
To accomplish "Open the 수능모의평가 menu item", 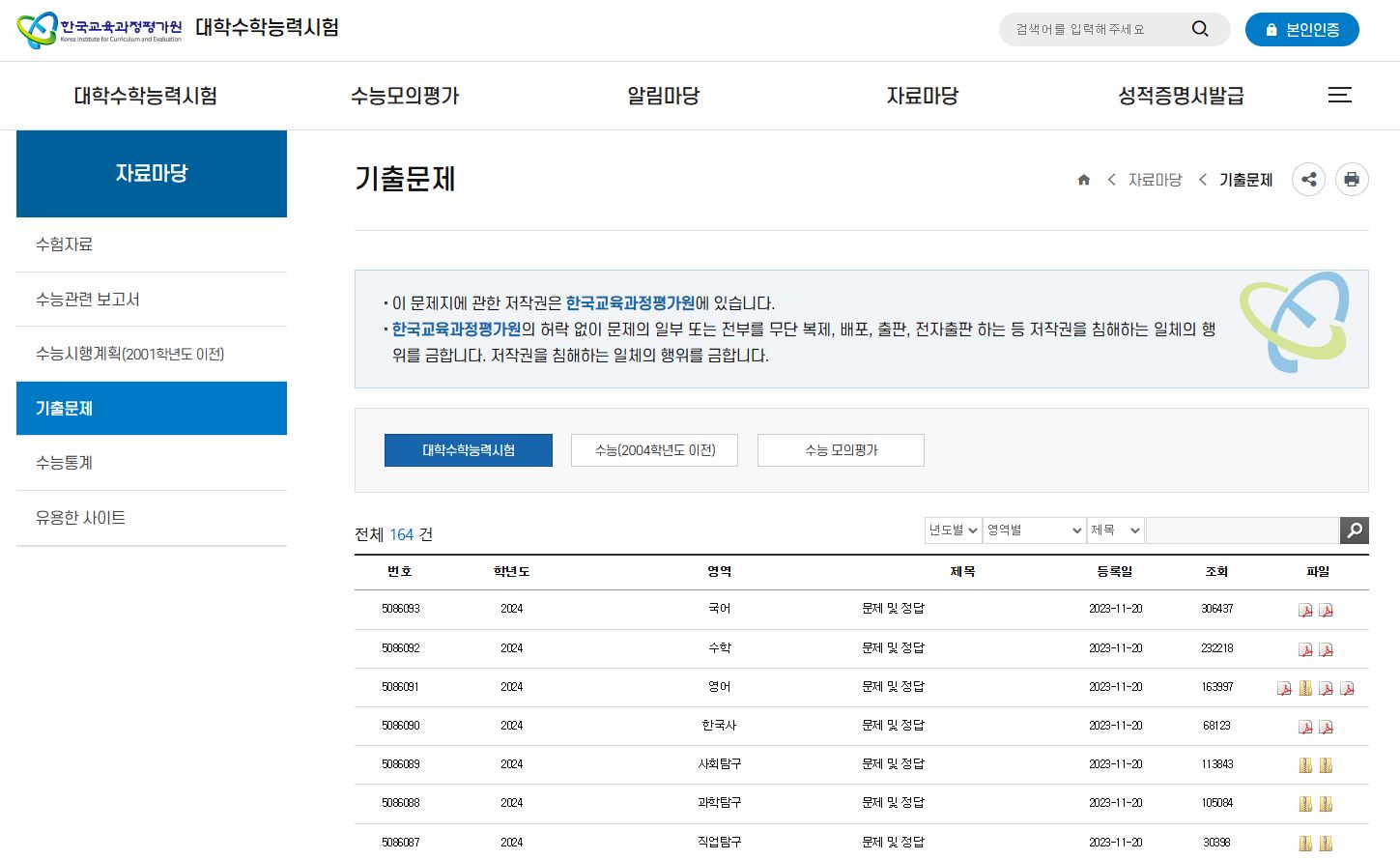I will (x=404, y=96).
